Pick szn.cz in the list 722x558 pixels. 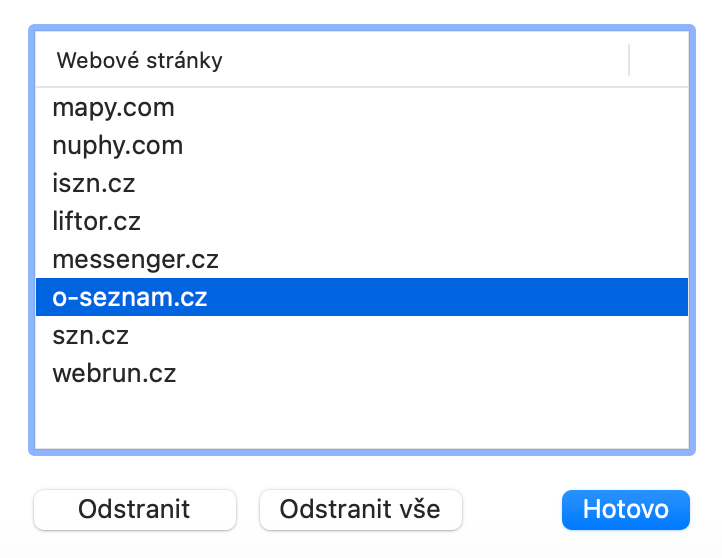pyautogui.click(x=91, y=336)
